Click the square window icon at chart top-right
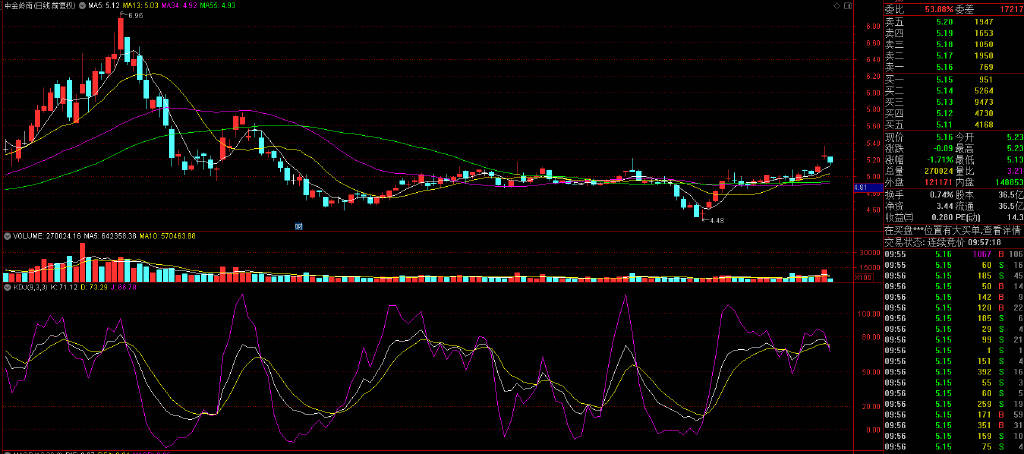This screenshot has width=1024, height=454. (x=848, y=5)
